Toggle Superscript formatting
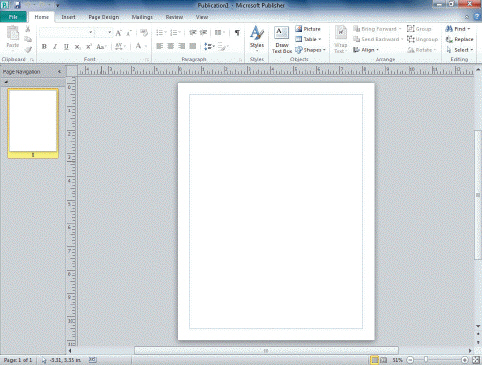 coord(88,47)
